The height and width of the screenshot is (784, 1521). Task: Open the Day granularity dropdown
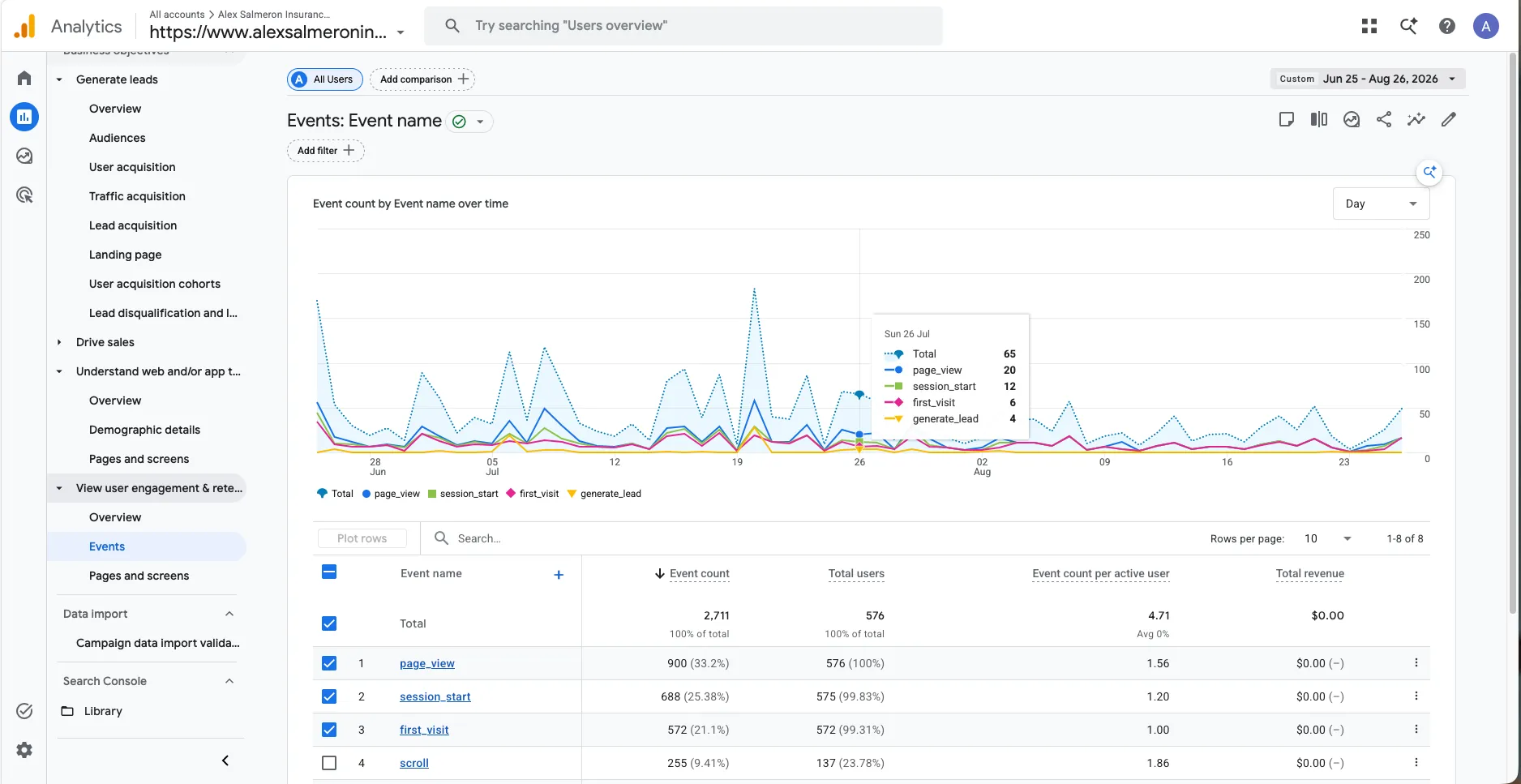click(1381, 203)
